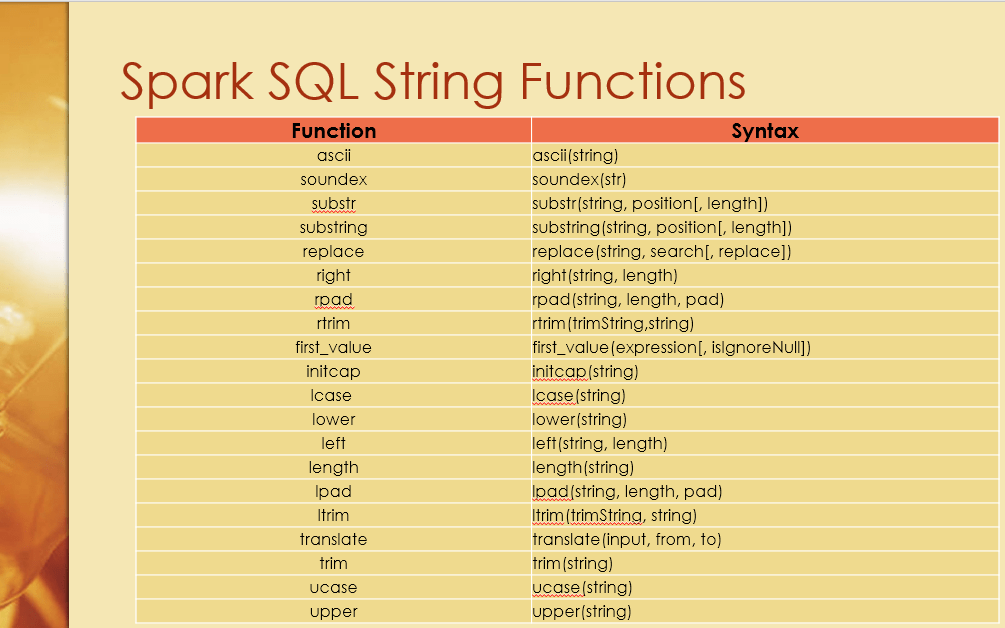
Task: Select the soundex function name
Action: tap(333, 179)
